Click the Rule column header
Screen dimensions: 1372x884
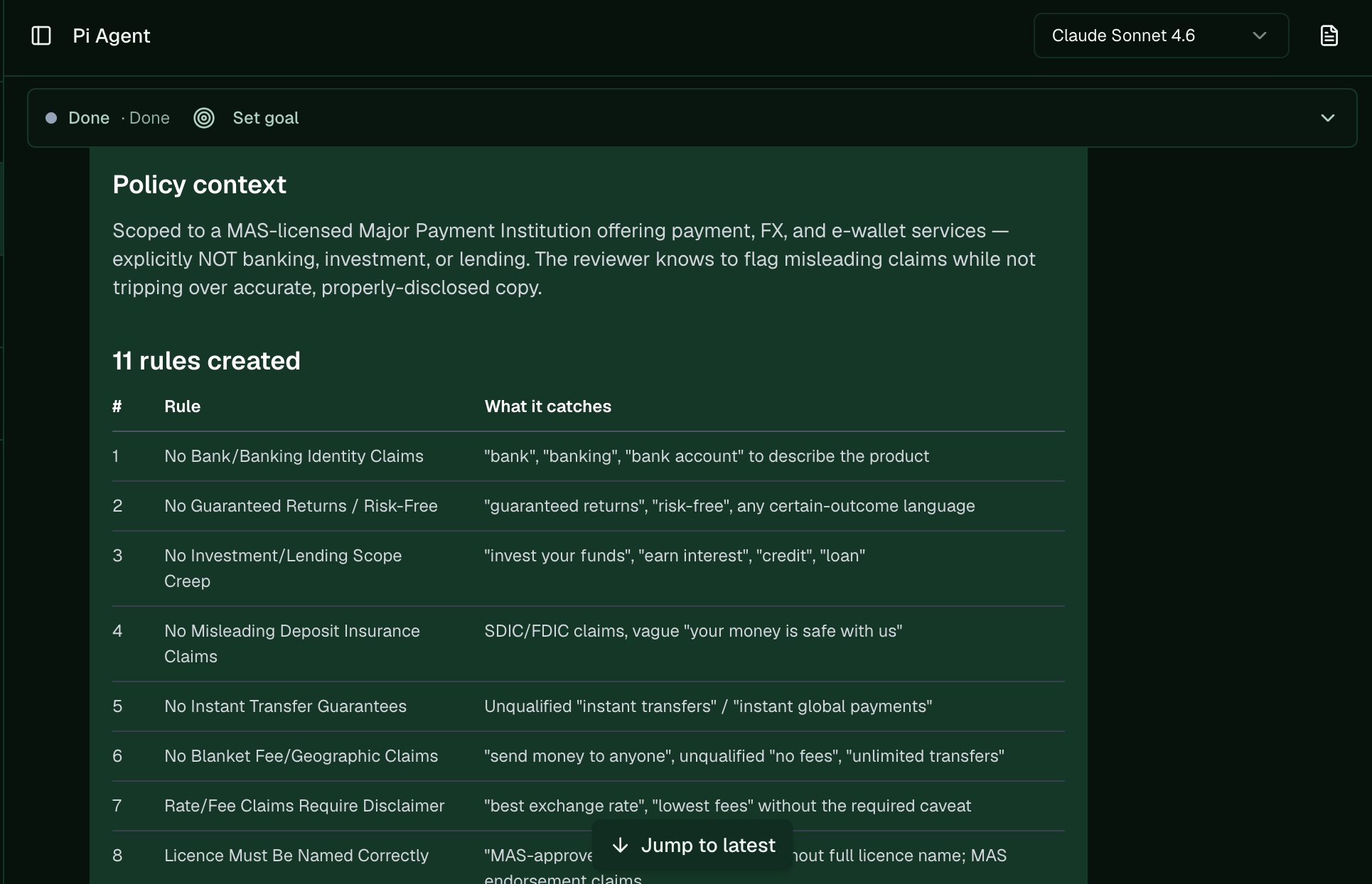[183, 406]
